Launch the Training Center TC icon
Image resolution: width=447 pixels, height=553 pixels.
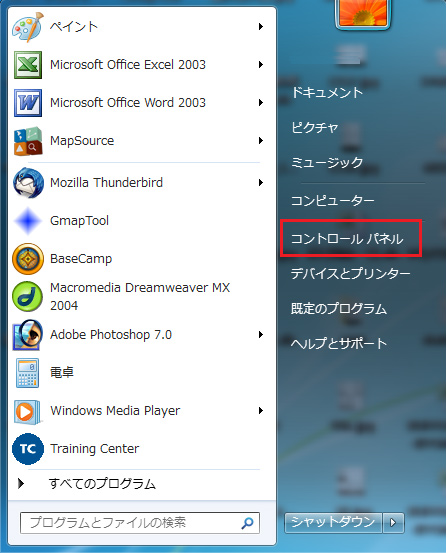click(x=28, y=449)
